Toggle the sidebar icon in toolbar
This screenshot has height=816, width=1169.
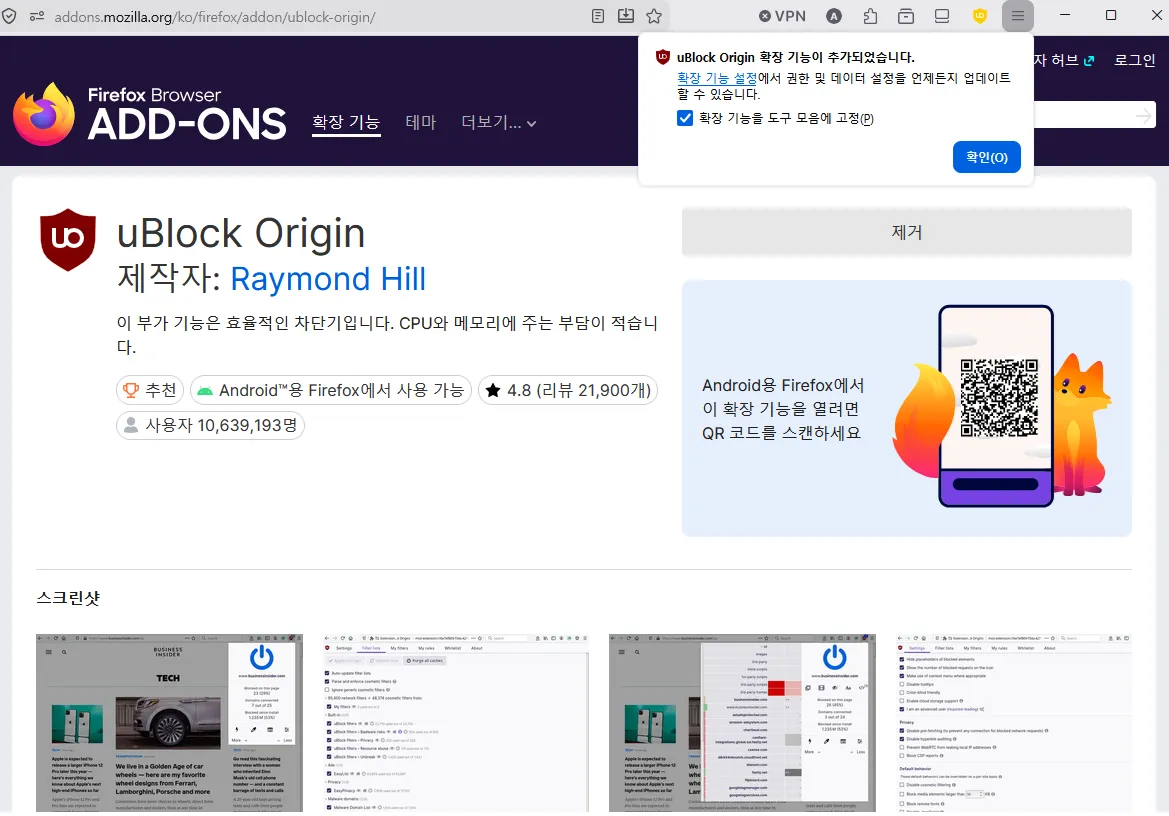[942, 16]
